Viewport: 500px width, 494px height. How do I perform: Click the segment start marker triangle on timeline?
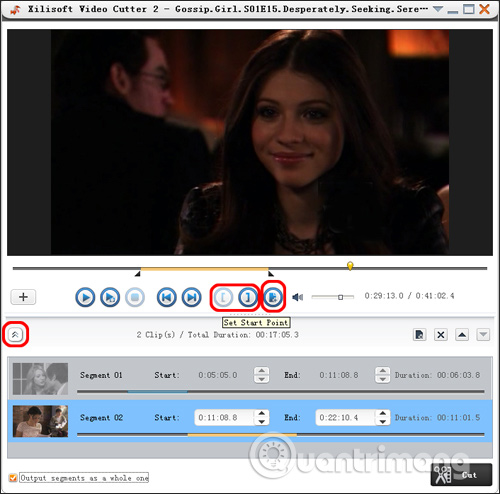pyautogui.click(x=137, y=274)
